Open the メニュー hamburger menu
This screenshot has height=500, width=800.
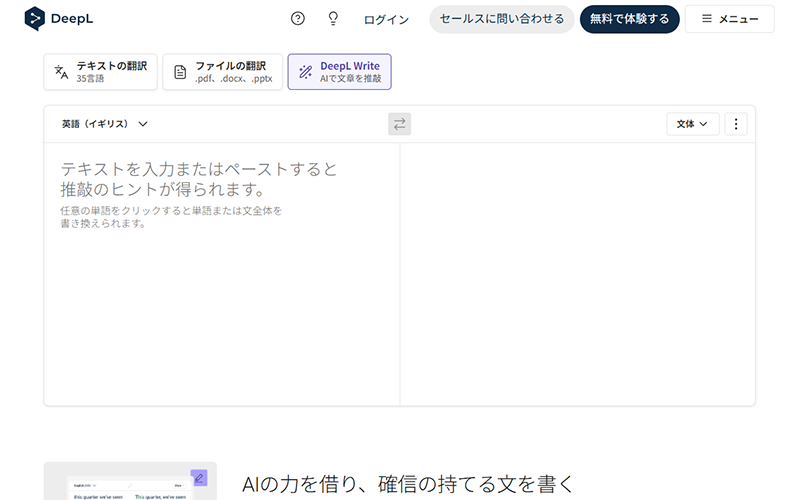point(730,19)
